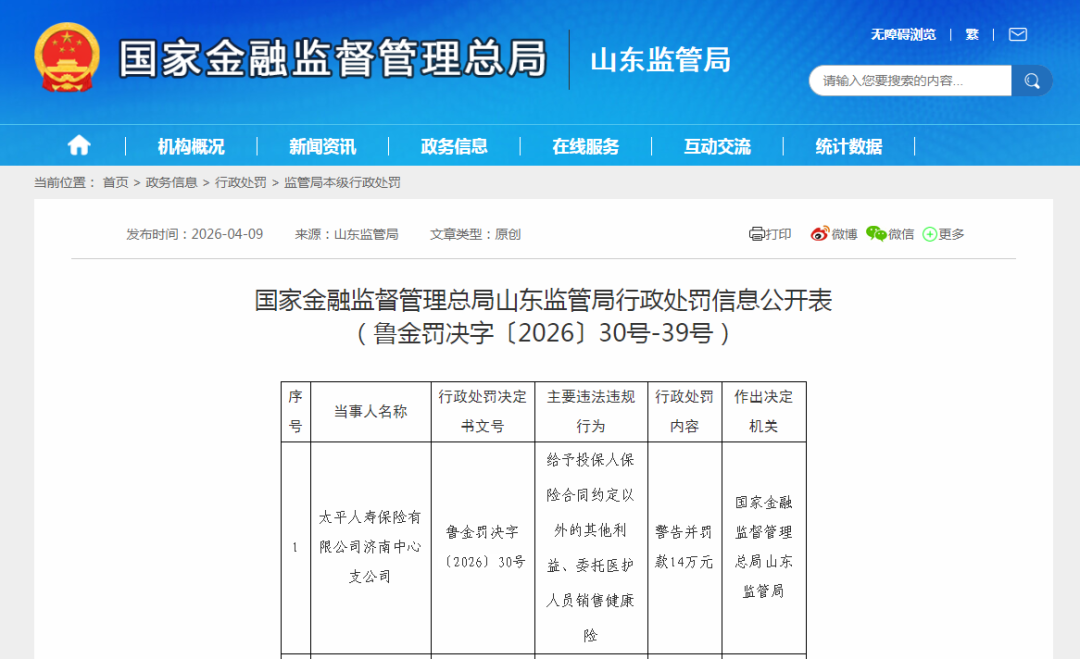Click the printer icon for 打印
Screen dimensions: 1080x659
pyautogui.click(x=756, y=234)
